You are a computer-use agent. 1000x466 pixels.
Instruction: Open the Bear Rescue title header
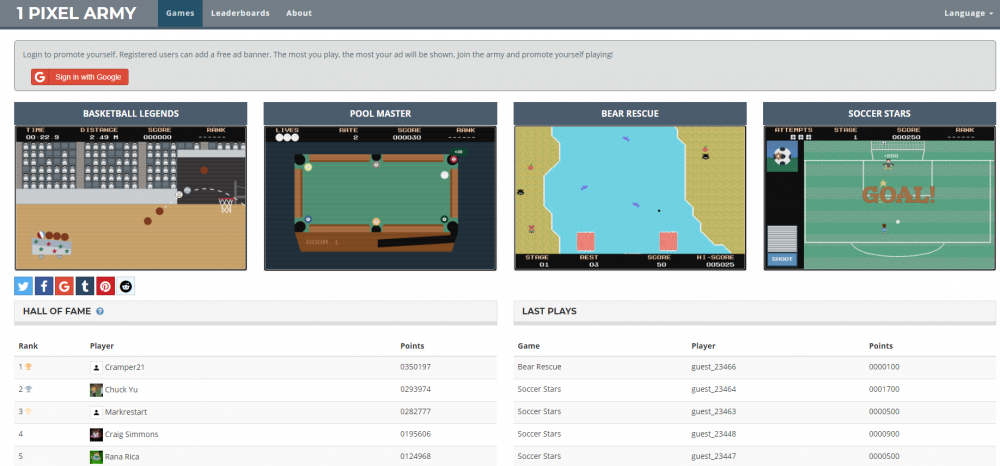[630, 113]
